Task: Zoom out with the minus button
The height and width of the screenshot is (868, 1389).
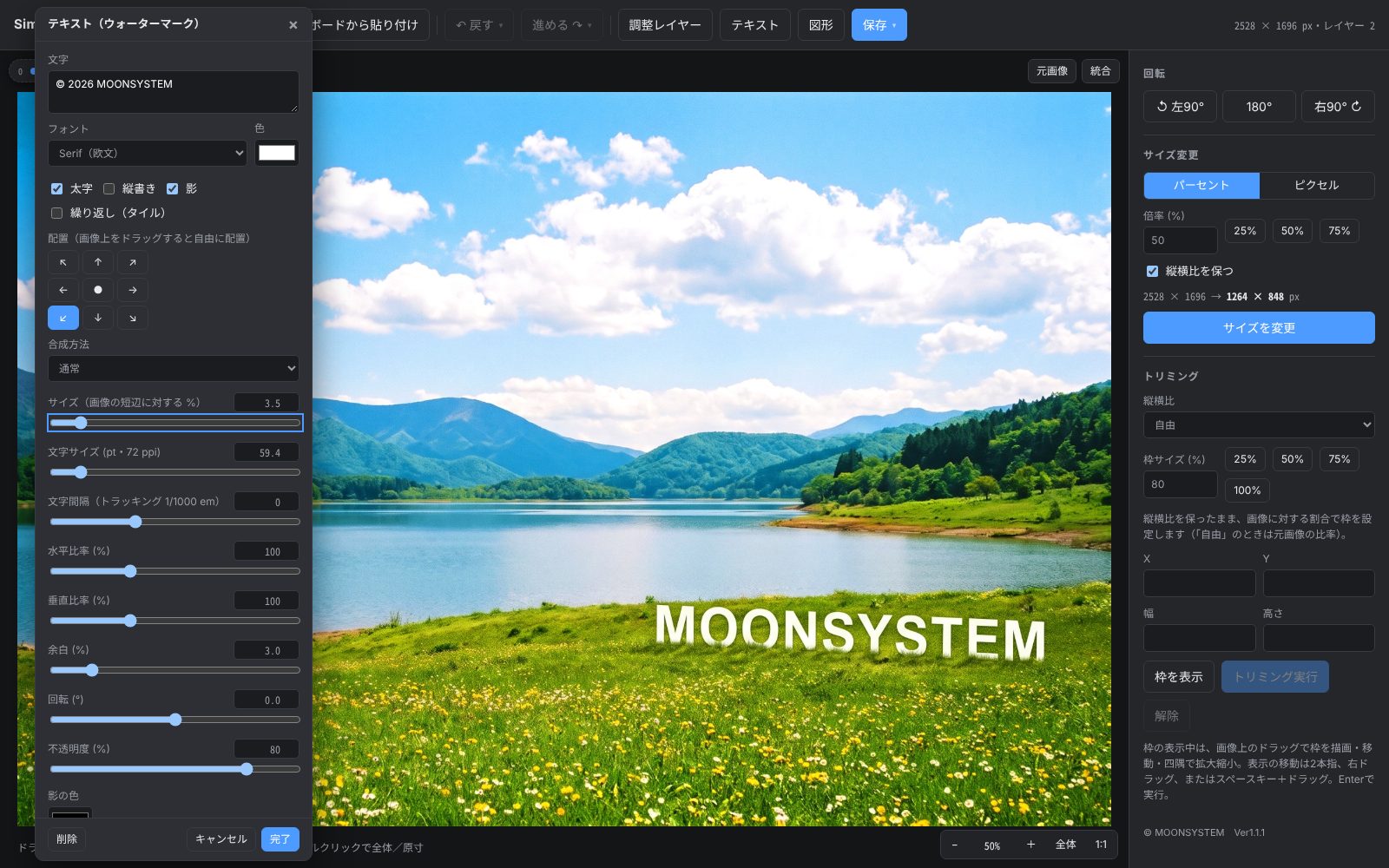Action: [x=955, y=845]
